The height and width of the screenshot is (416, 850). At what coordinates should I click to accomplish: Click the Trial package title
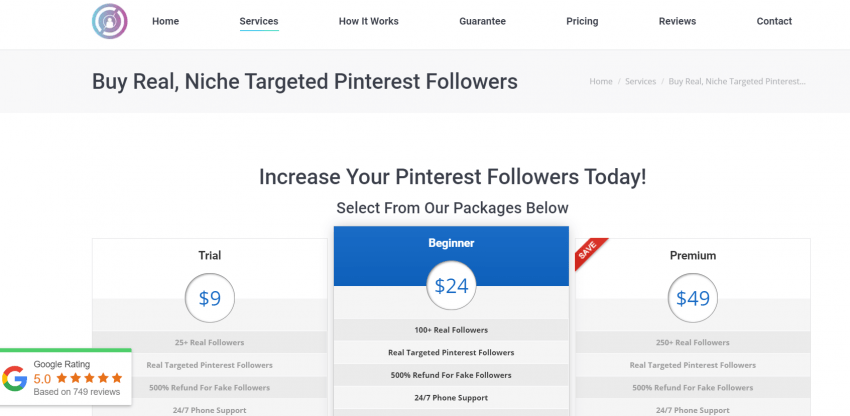tap(210, 255)
